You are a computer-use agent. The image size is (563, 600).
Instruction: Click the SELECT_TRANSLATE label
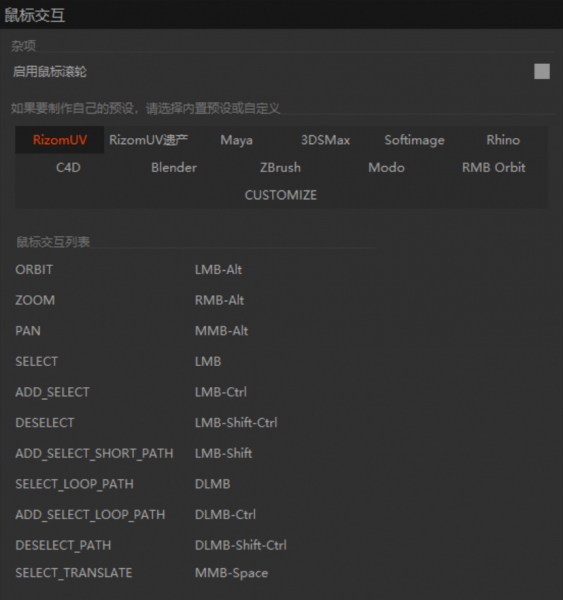74,572
